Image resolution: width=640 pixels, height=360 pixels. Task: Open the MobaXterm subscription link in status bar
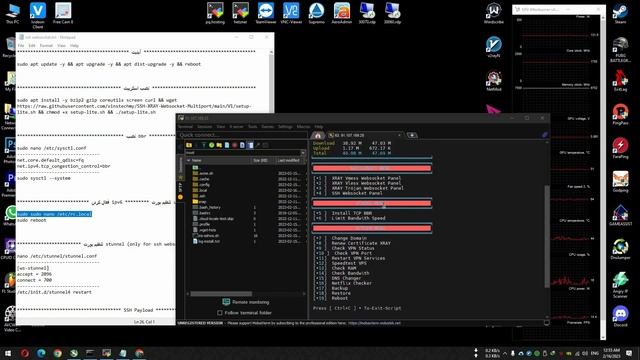tap(374, 323)
